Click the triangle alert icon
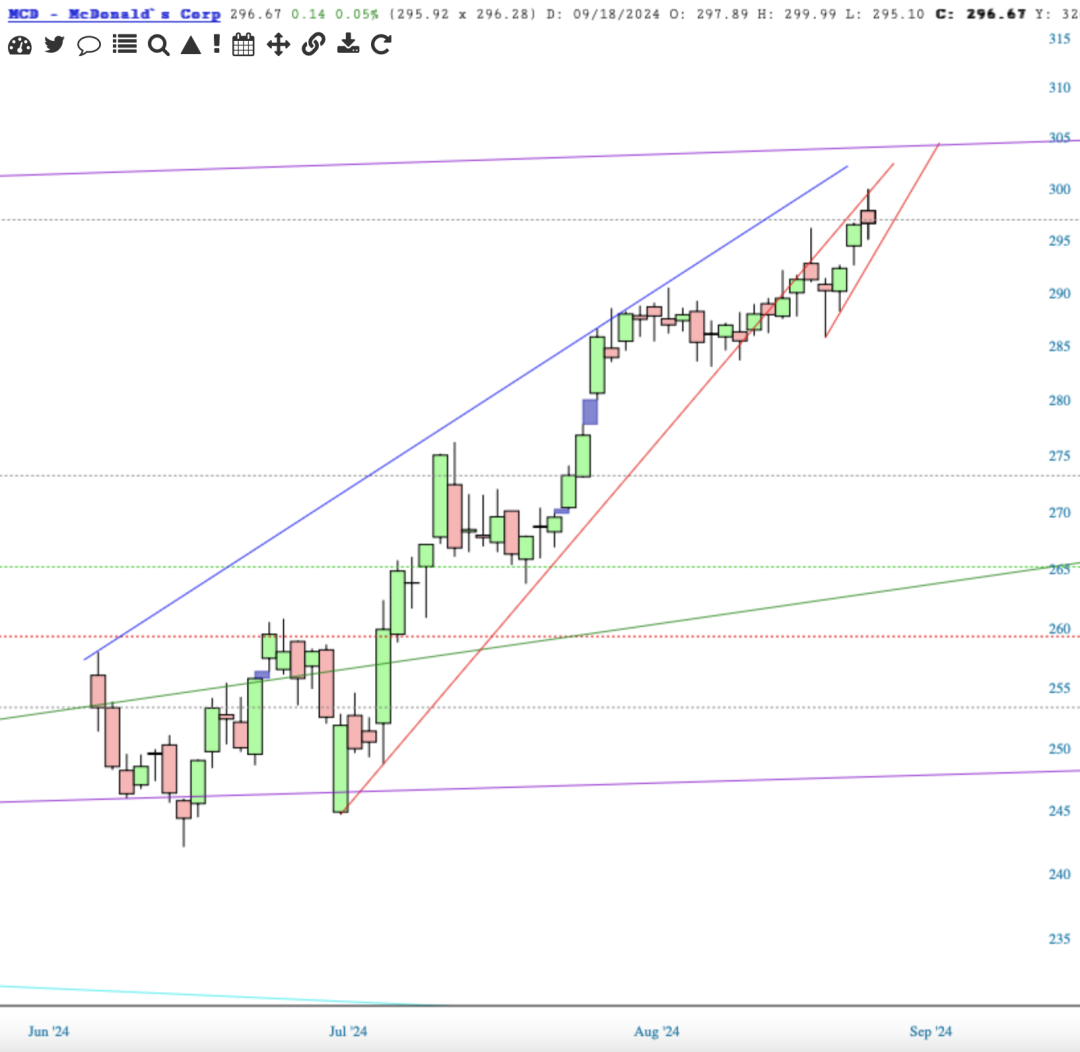The image size is (1080, 1052). coord(191,45)
